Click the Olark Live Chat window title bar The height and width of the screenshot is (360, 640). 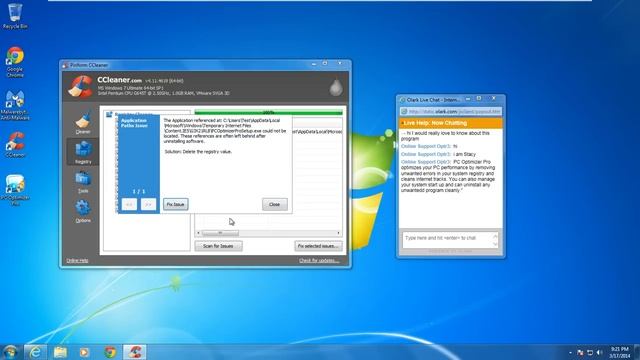[x=433, y=100]
